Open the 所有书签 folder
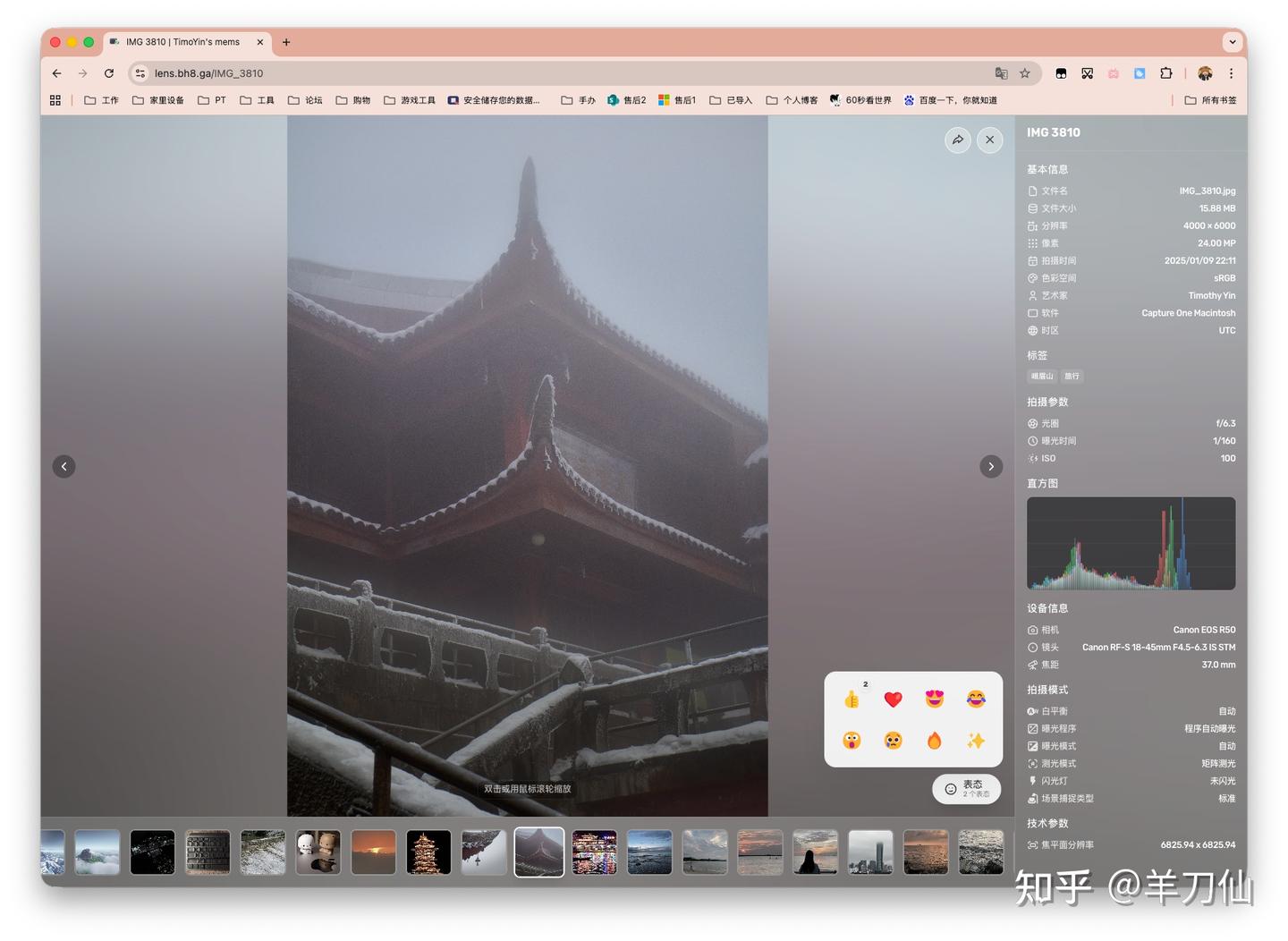This screenshot has height=941, width=1288. point(1211,100)
